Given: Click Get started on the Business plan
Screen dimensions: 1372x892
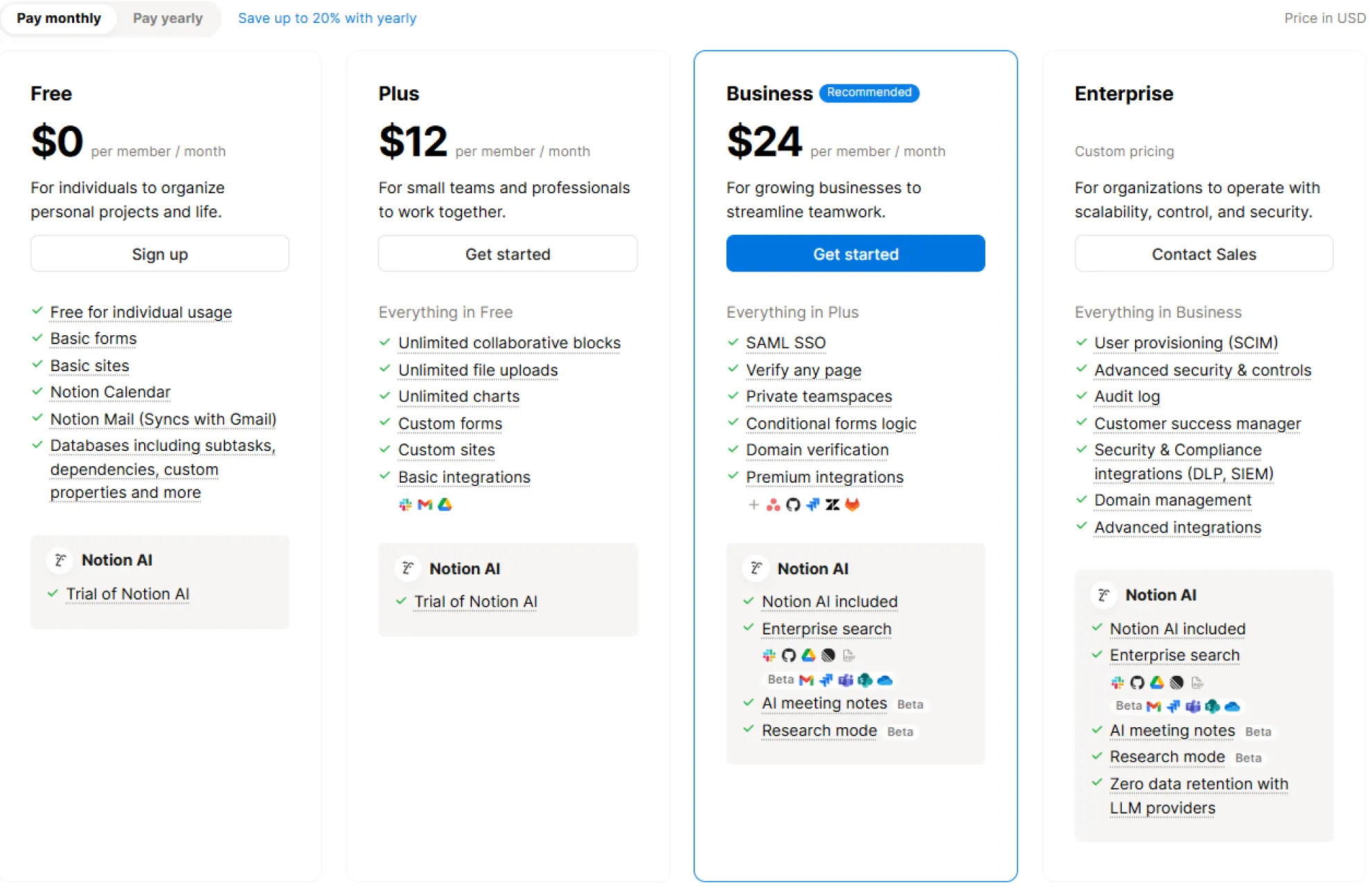Looking at the screenshot, I should click(855, 253).
